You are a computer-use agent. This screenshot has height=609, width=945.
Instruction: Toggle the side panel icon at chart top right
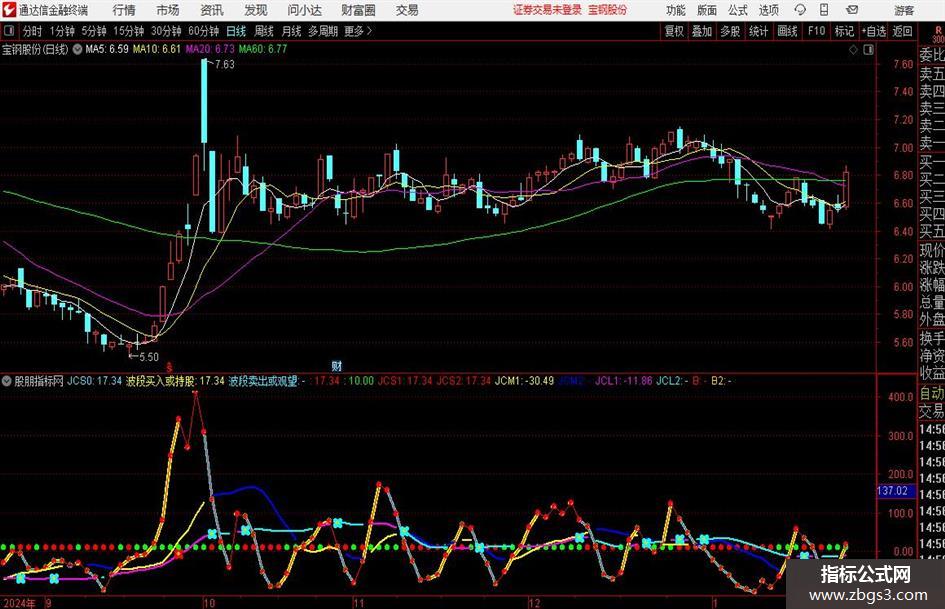tap(868, 50)
